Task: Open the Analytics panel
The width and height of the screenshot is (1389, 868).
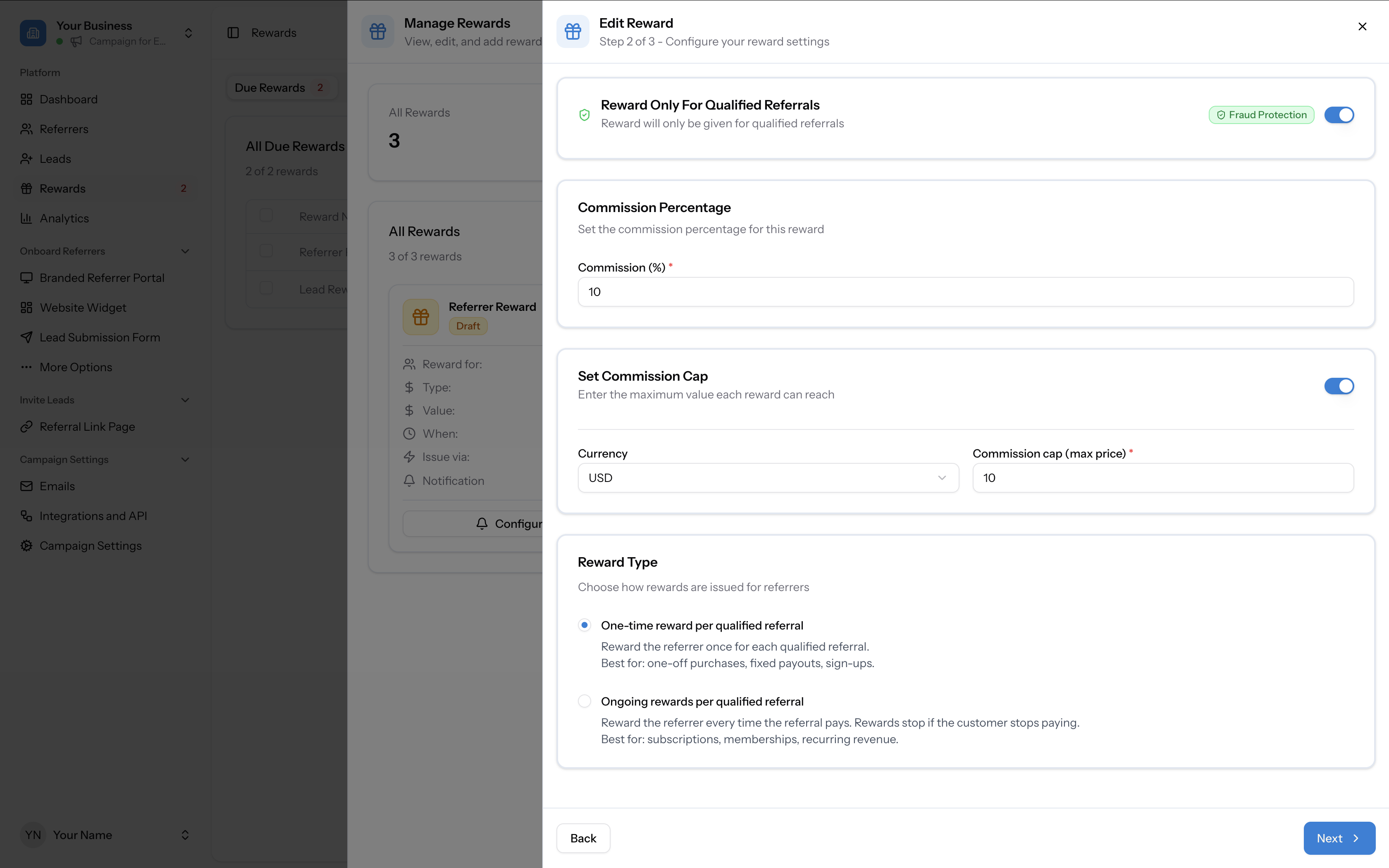Action: (65, 217)
